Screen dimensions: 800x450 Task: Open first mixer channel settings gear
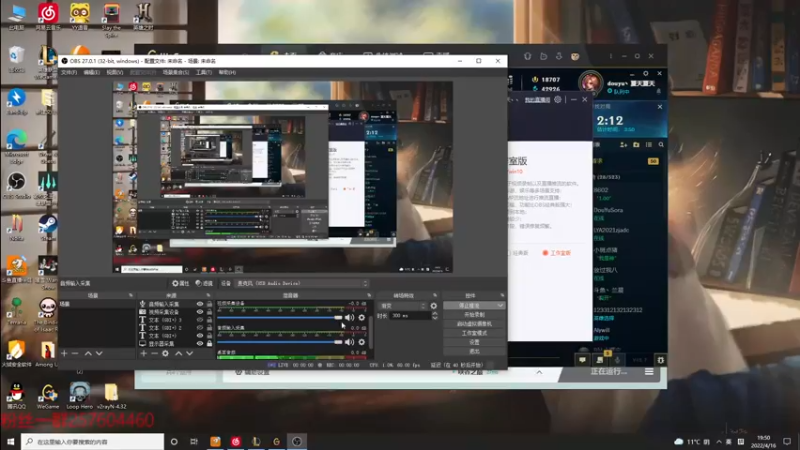(362, 317)
